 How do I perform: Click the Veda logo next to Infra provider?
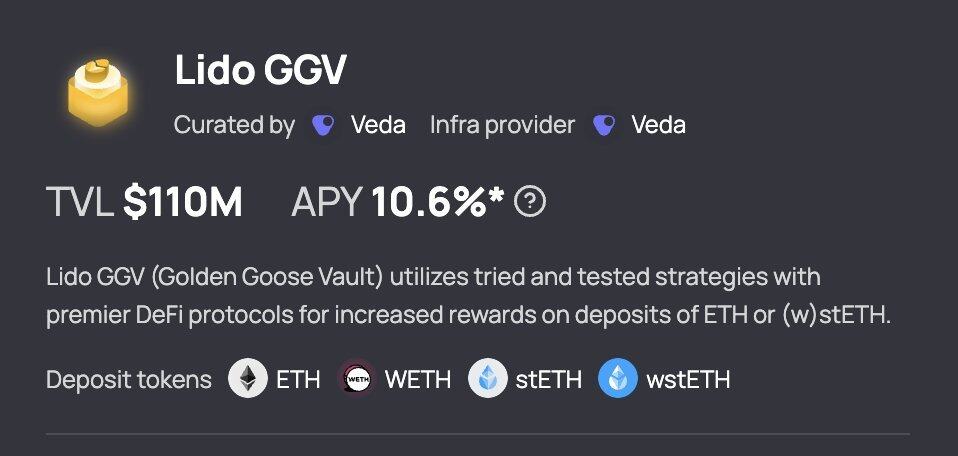604,125
